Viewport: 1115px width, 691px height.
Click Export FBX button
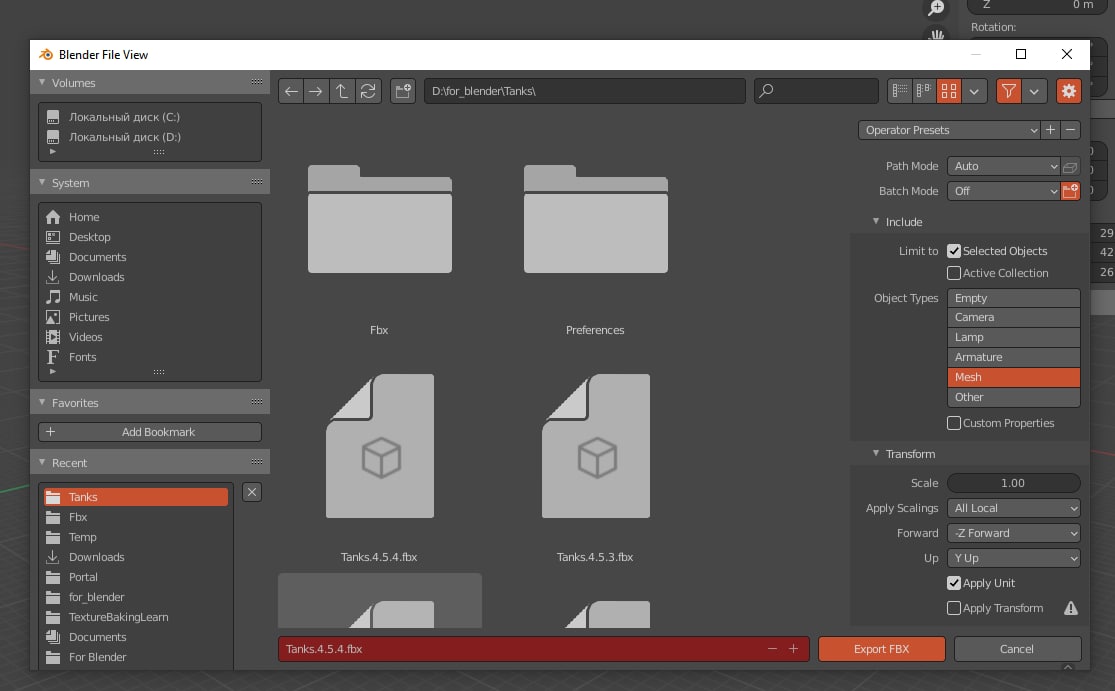[x=882, y=649]
